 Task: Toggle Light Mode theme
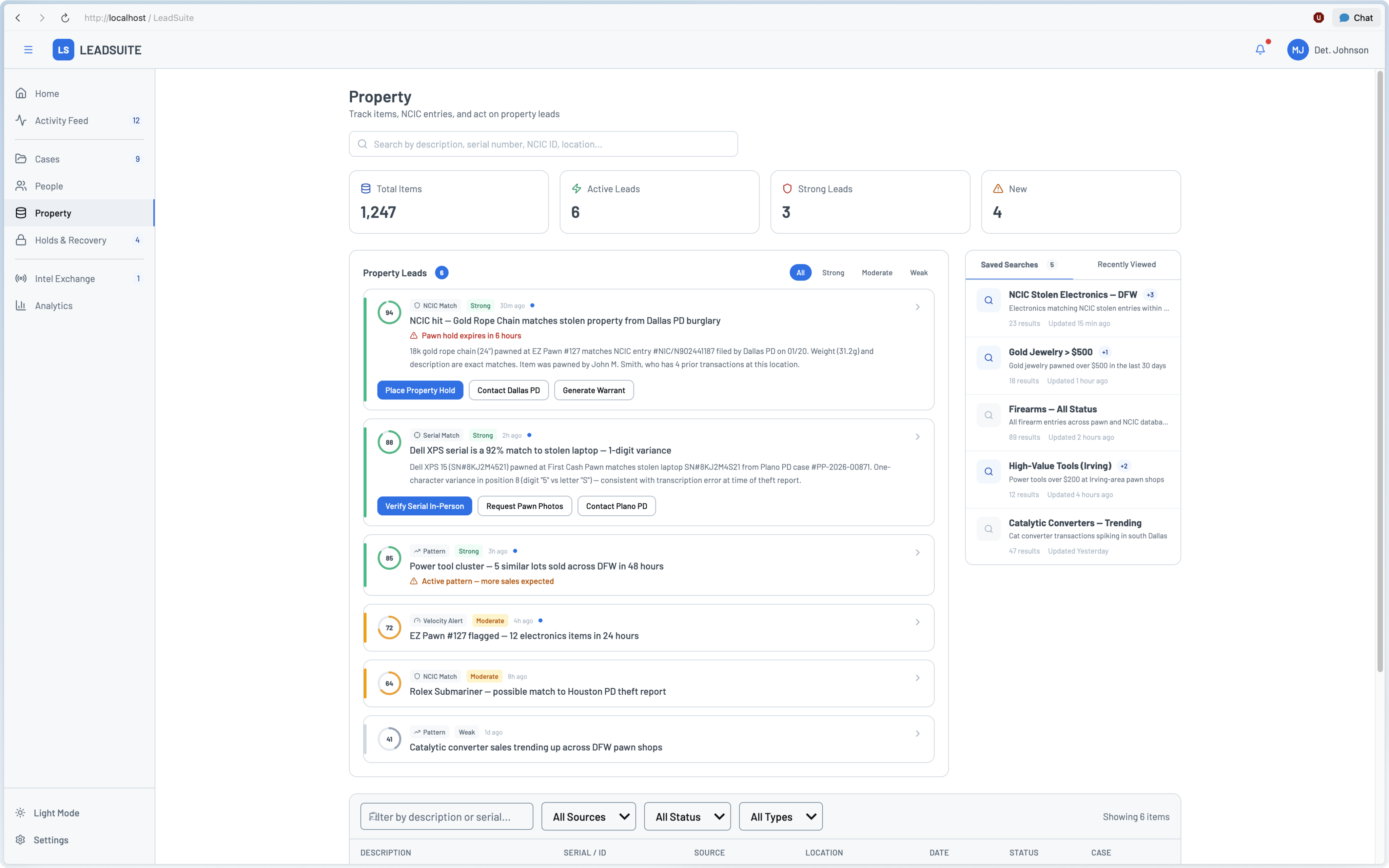[x=56, y=813]
